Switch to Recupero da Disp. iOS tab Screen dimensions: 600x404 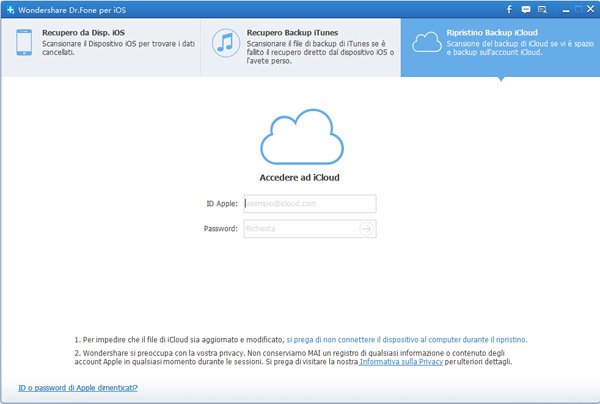tap(101, 47)
